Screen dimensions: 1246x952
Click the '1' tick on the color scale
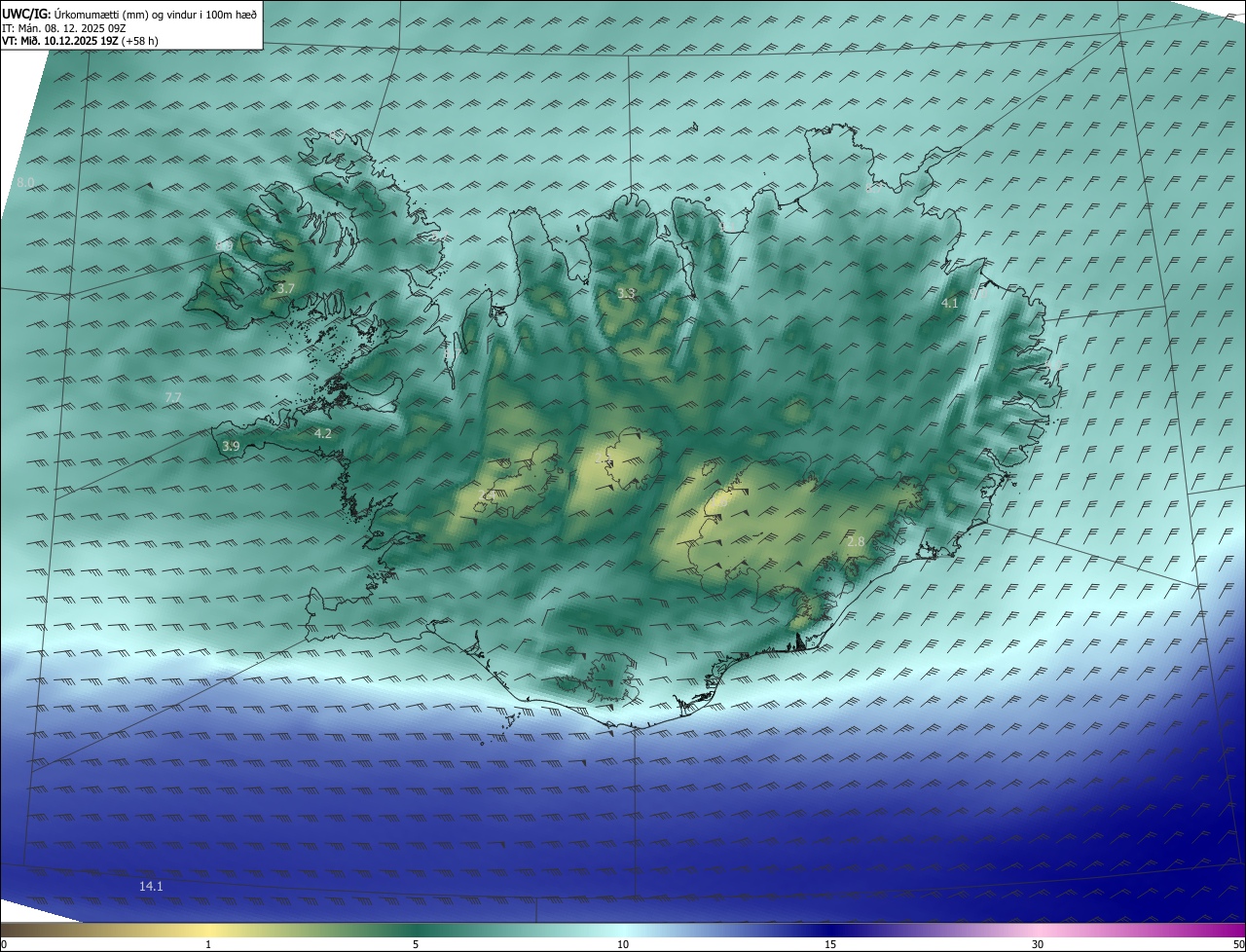tap(208, 944)
